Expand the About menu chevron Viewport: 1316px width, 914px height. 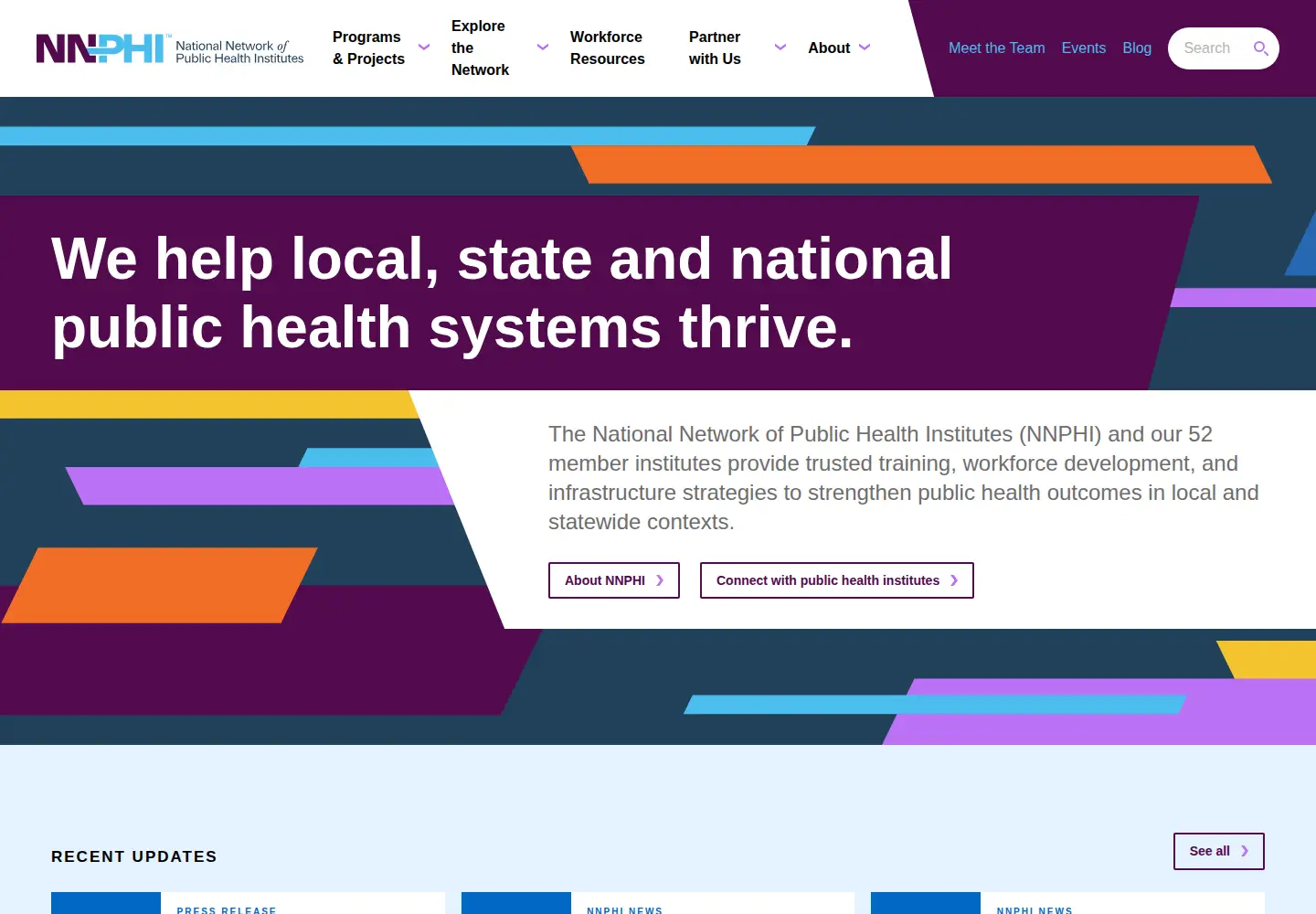865,48
